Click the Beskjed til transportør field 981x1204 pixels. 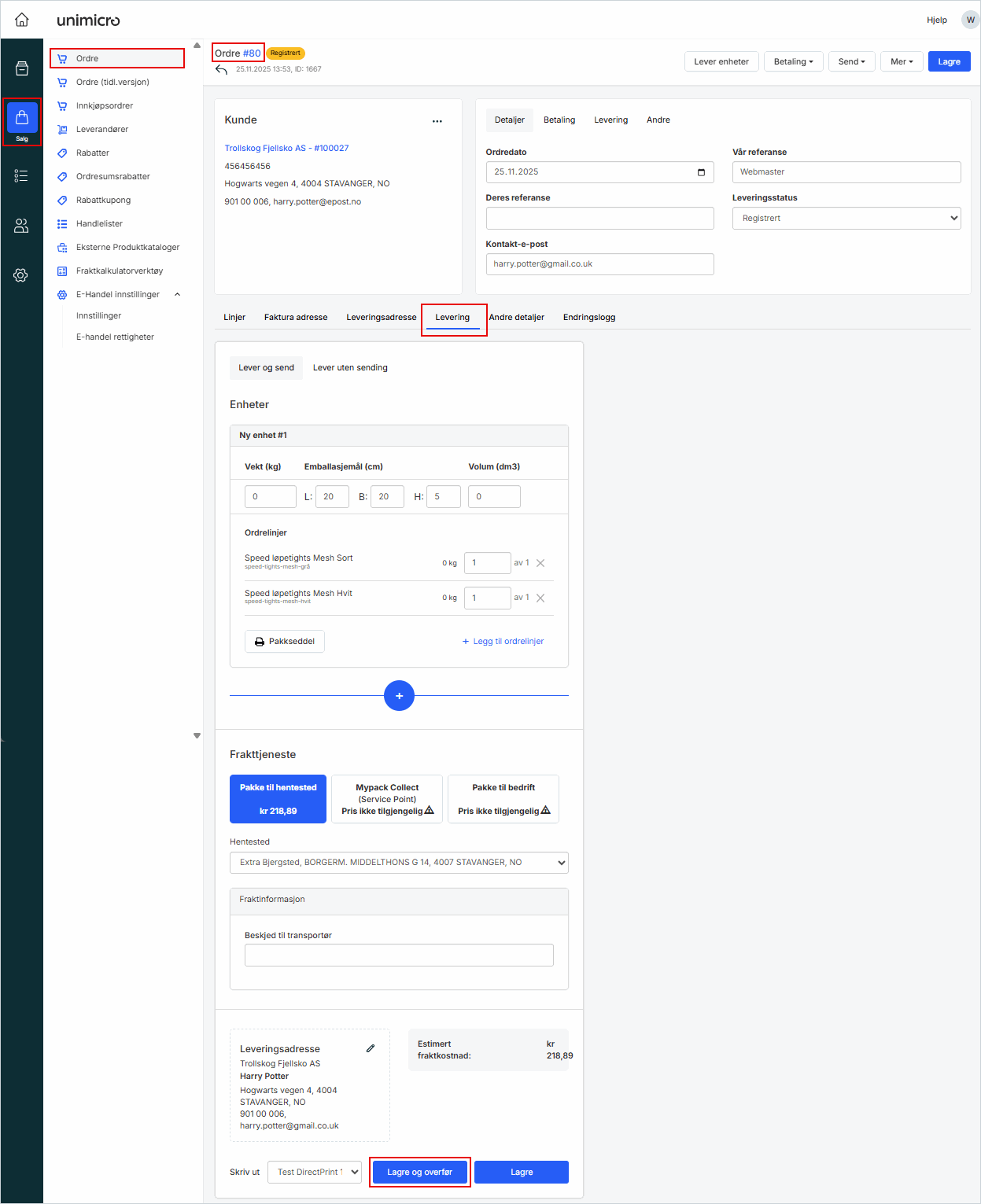click(x=399, y=955)
